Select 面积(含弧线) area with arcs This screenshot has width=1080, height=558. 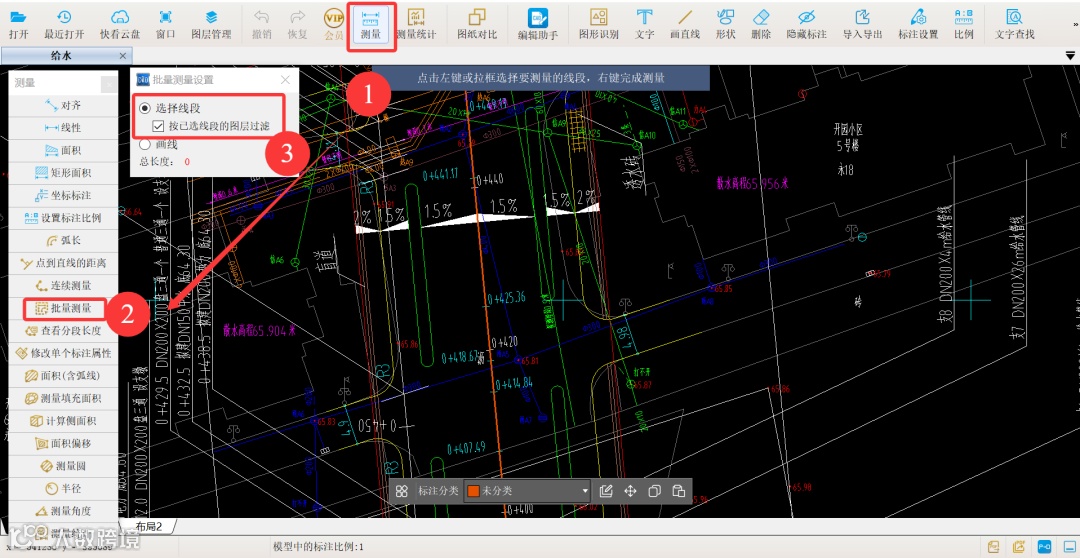pos(63,376)
